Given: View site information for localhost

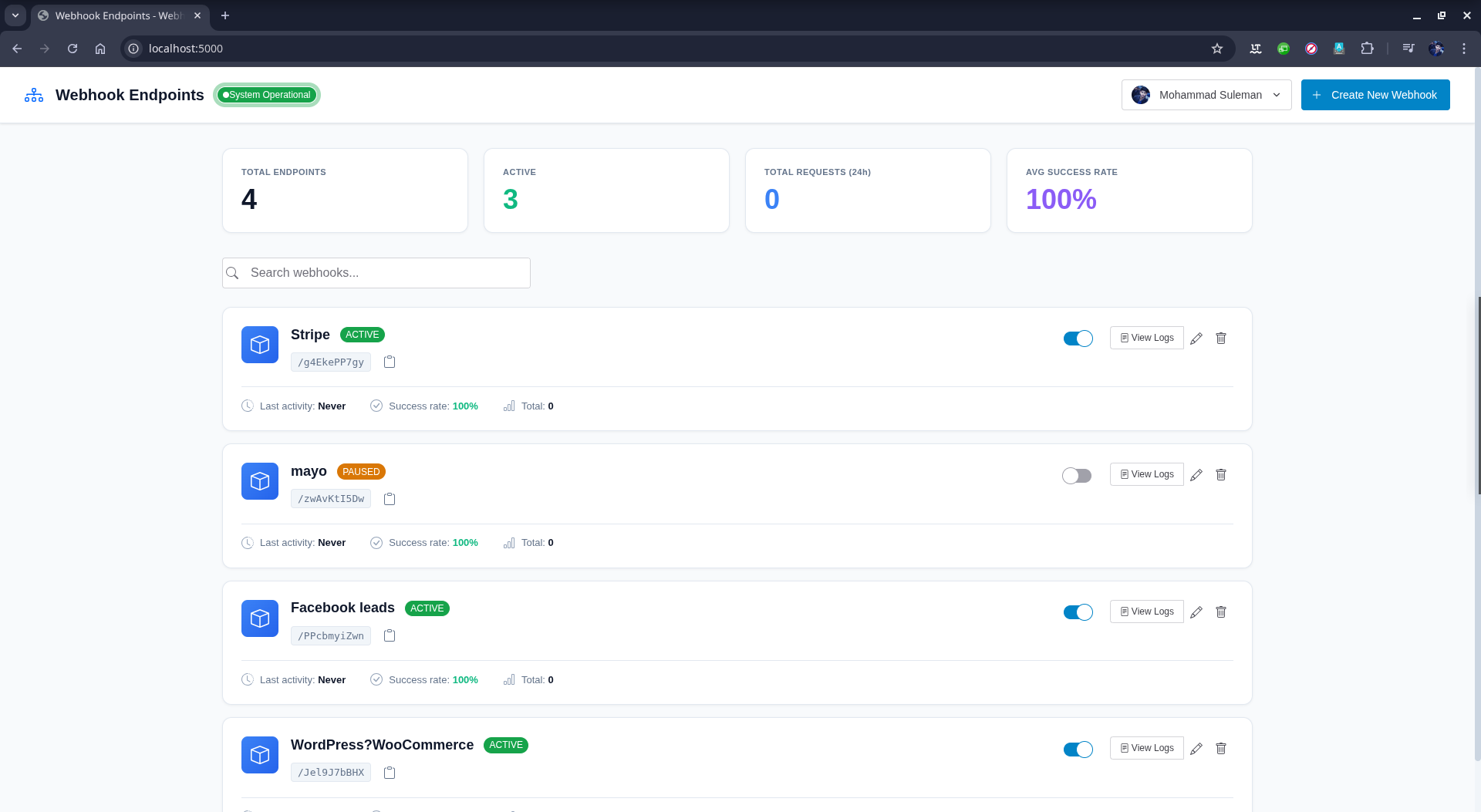Looking at the screenshot, I should [133, 49].
